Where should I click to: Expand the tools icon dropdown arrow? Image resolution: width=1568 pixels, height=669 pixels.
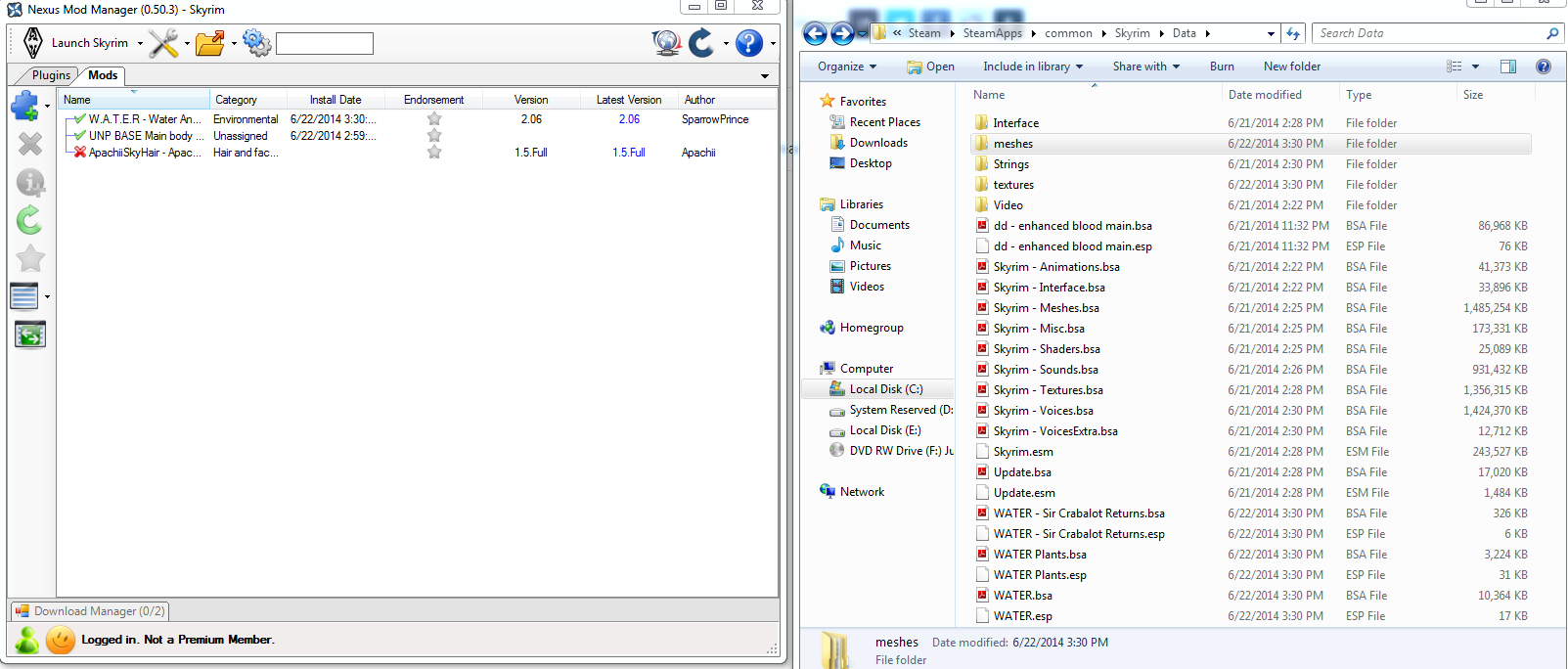[187, 43]
